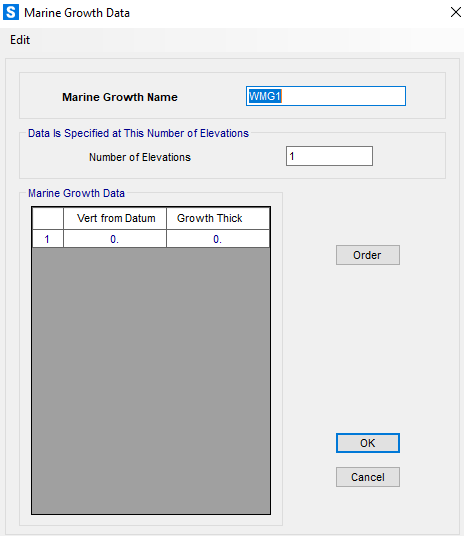Confirm the dialog with the OK button
464x536 pixels.
368,443
